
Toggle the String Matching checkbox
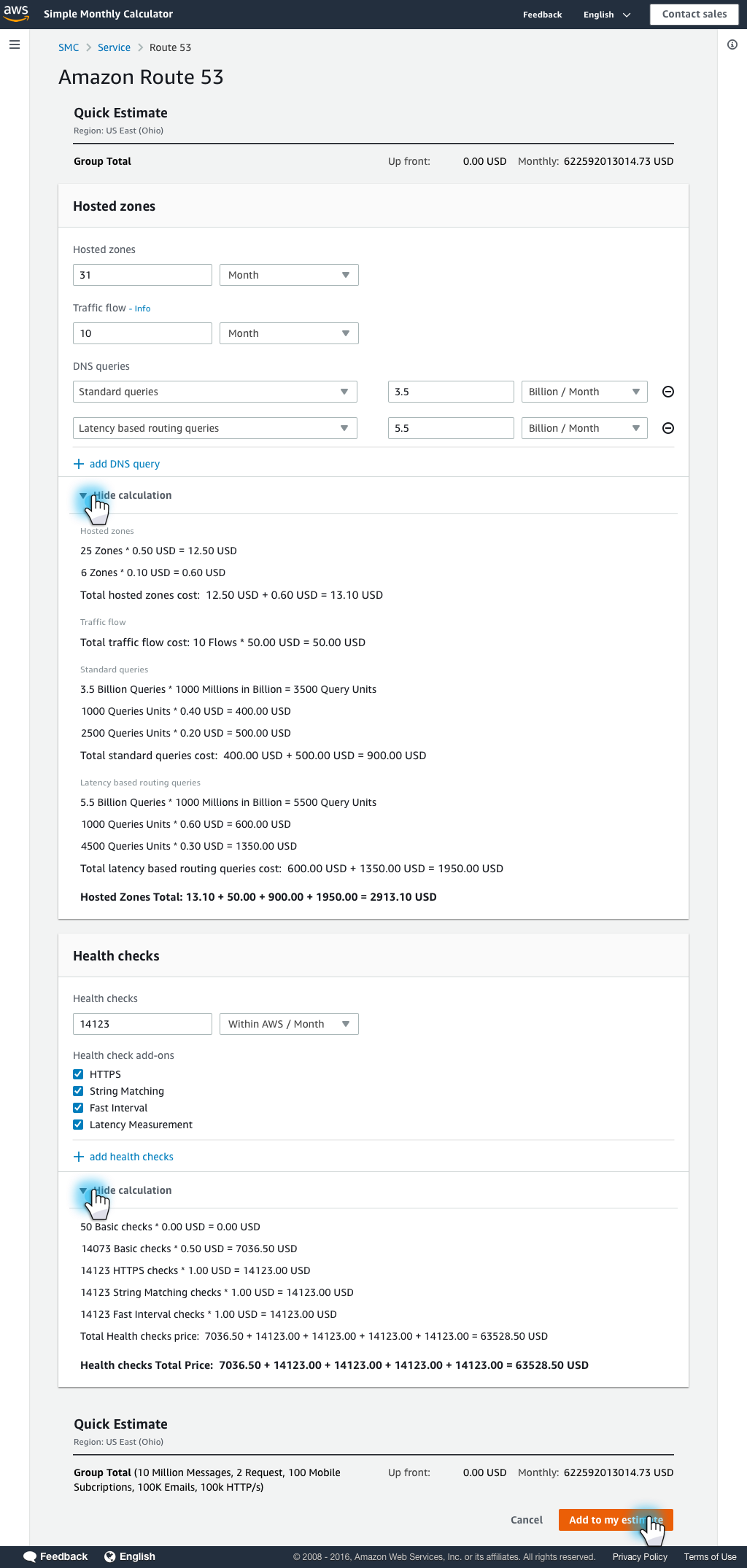[78, 1091]
